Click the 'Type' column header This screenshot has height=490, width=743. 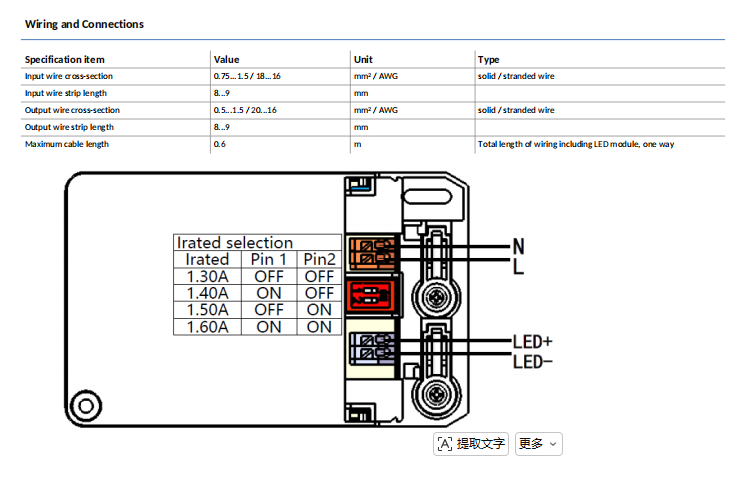tap(489, 59)
